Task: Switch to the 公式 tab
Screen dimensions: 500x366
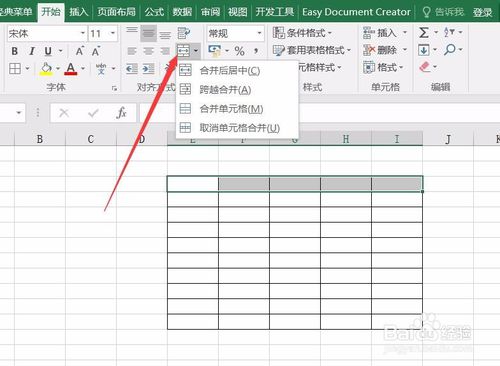Action: [154, 12]
